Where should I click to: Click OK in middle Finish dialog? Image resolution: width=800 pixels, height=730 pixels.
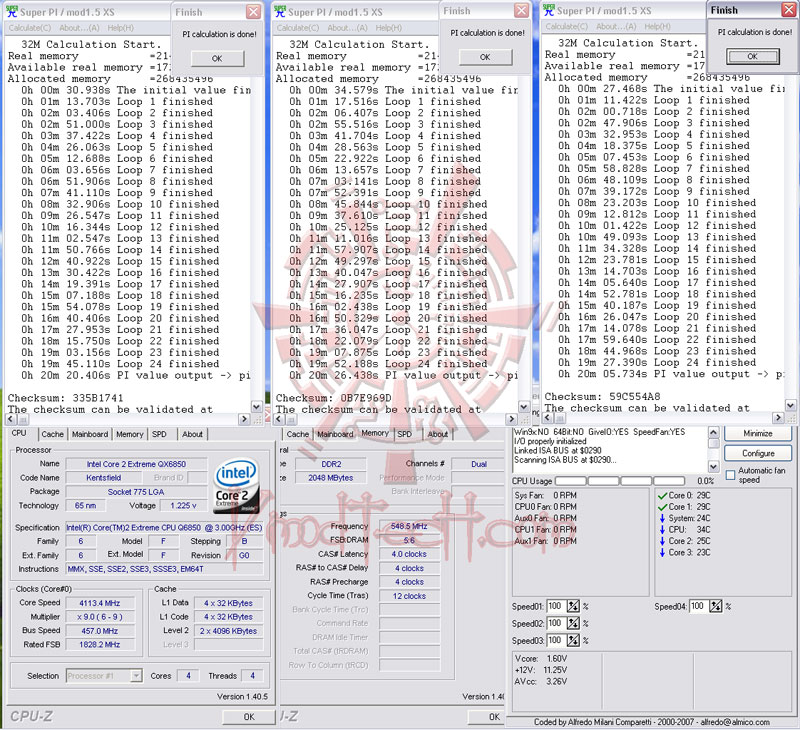[x=485, y=57]
